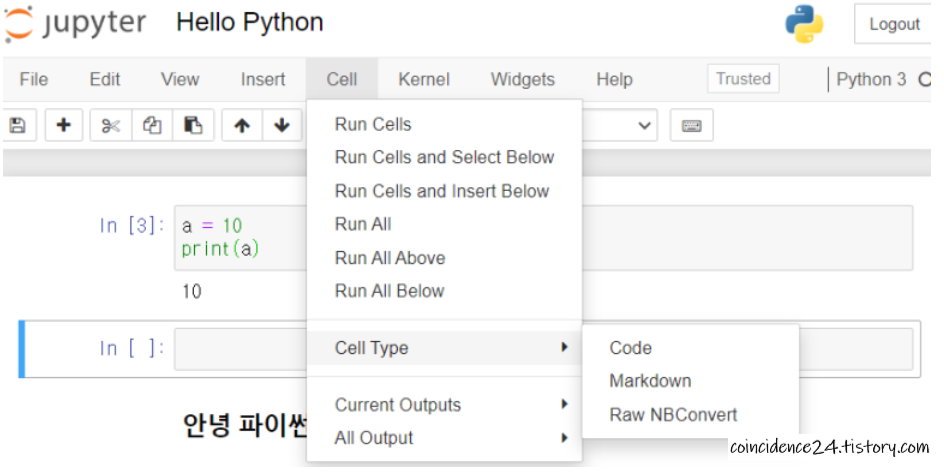Click the In [3]: prompt label
Screen dimensions: 944x472
point(132,226)
